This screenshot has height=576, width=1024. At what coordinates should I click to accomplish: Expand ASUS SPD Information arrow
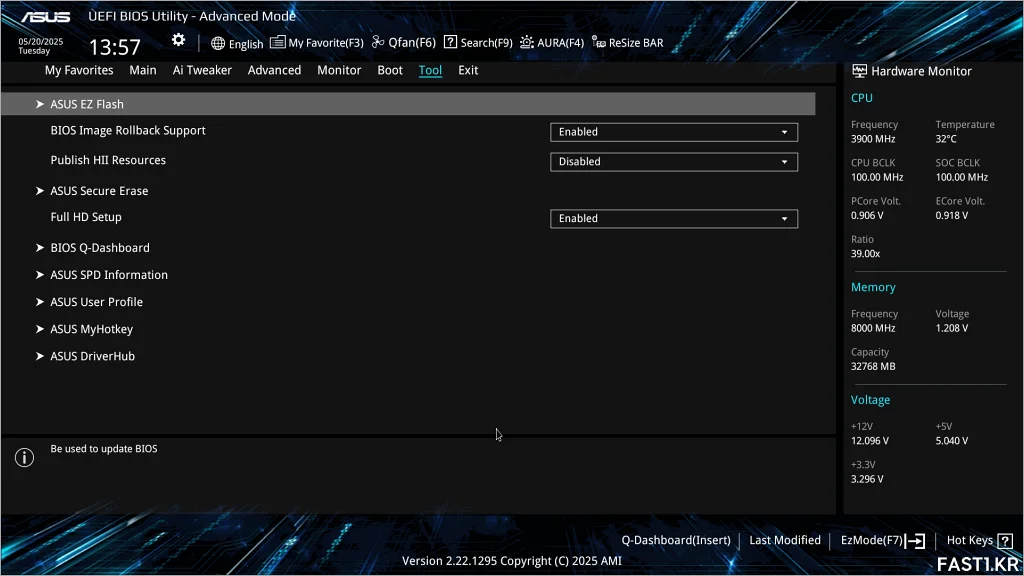coord(40,275)
